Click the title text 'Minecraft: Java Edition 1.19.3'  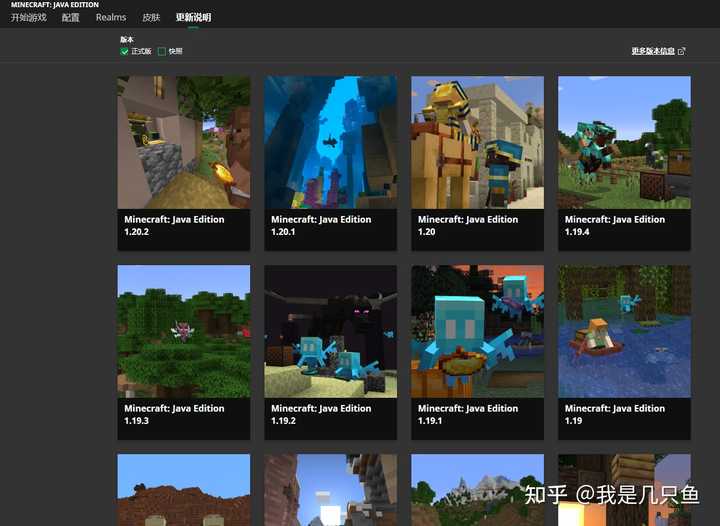[174, 414]
